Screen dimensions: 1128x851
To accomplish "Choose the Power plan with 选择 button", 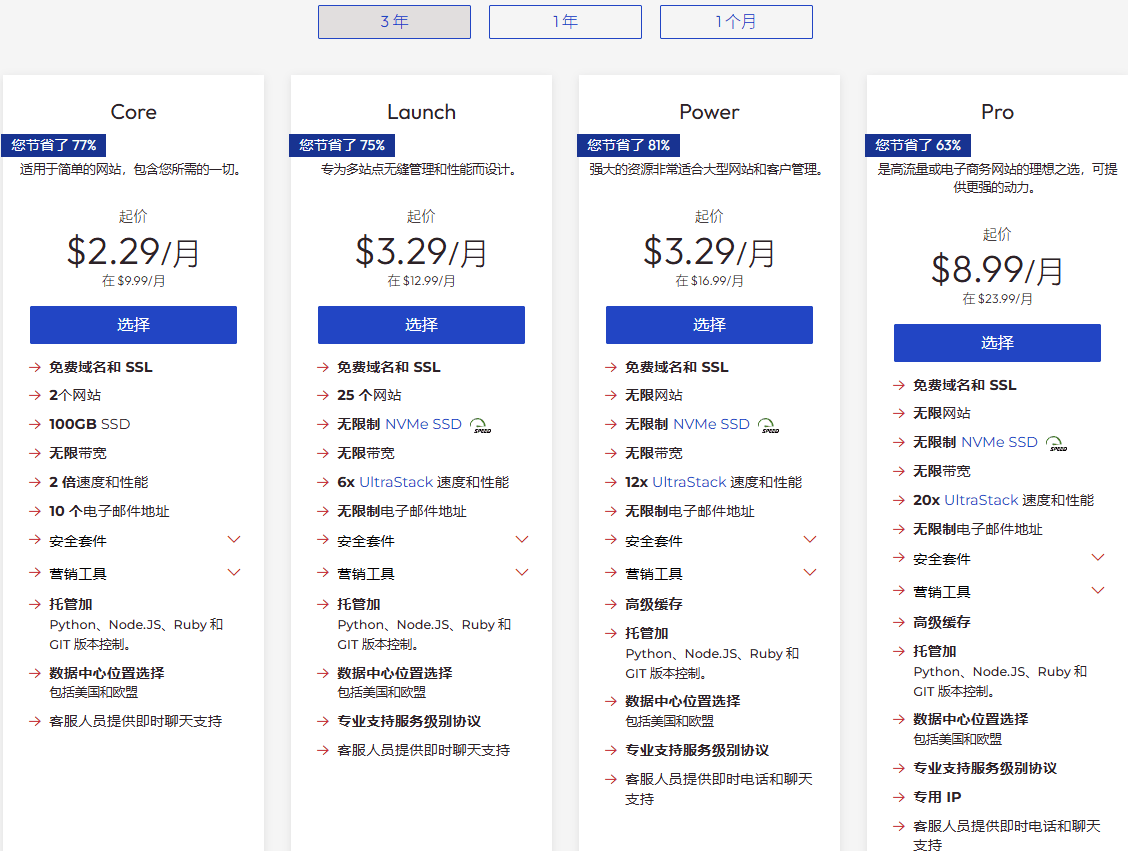I will coord(709,325).
